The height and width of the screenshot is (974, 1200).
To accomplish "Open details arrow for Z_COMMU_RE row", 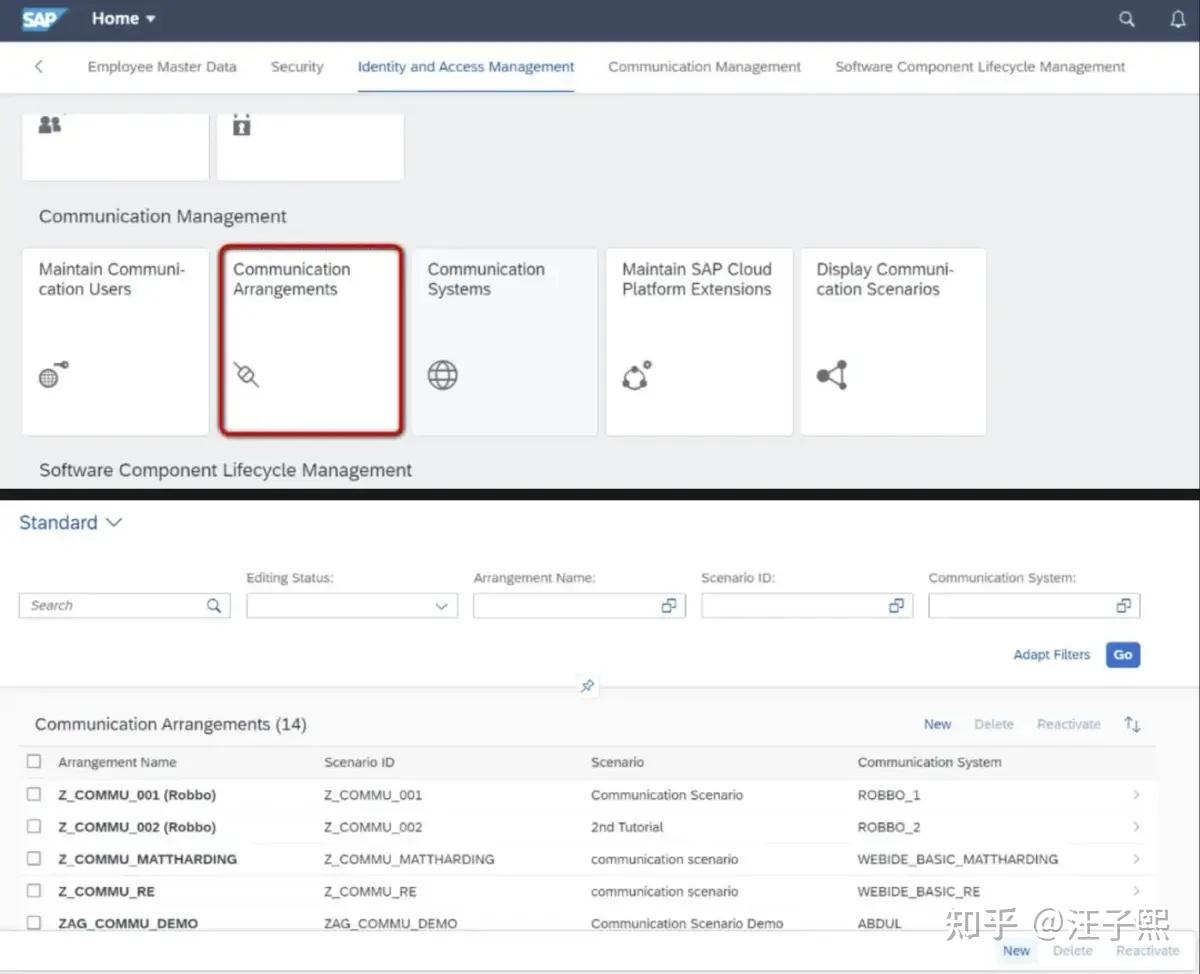I will tap(1136, 891).
